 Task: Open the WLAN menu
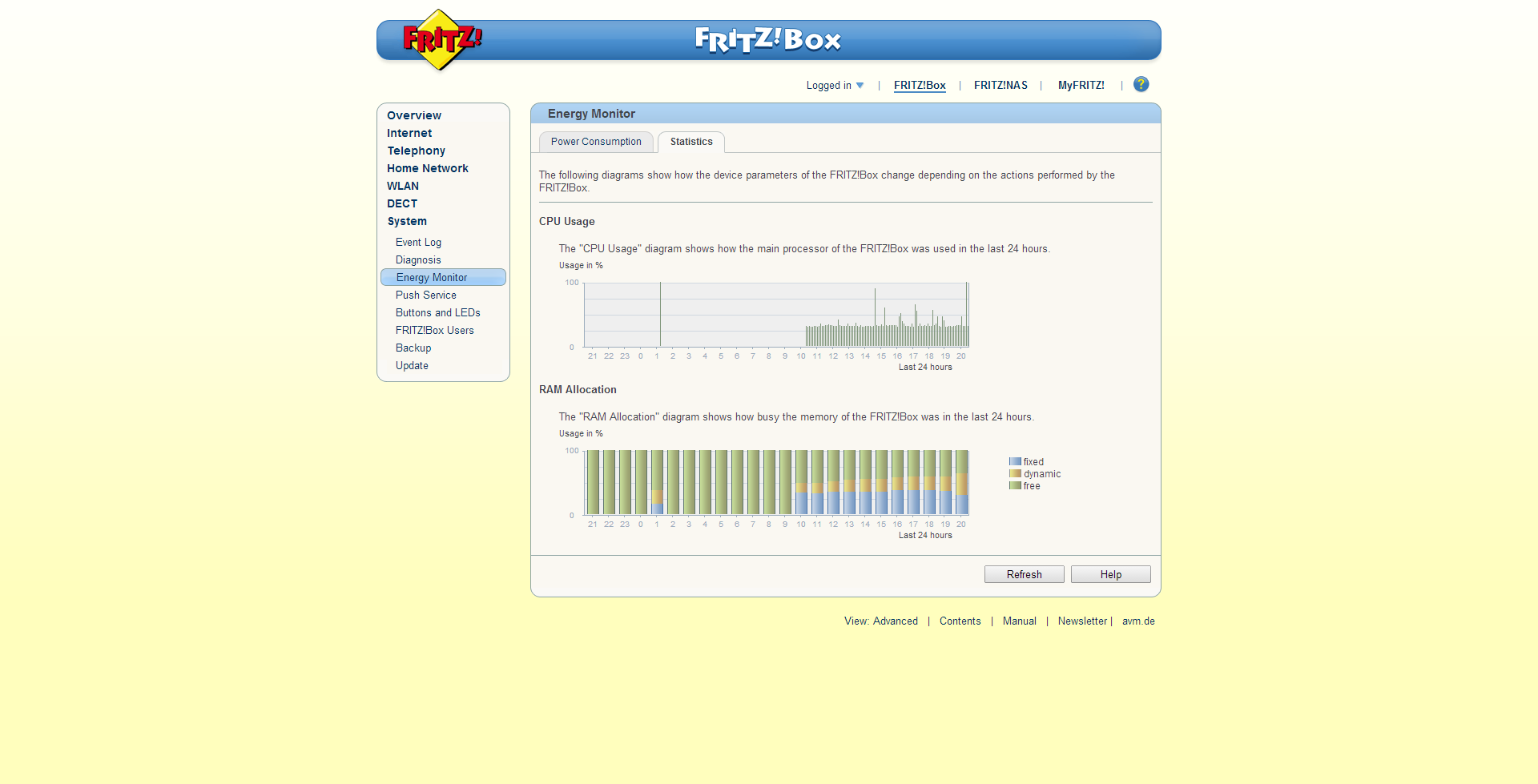(x=403, y=186)
